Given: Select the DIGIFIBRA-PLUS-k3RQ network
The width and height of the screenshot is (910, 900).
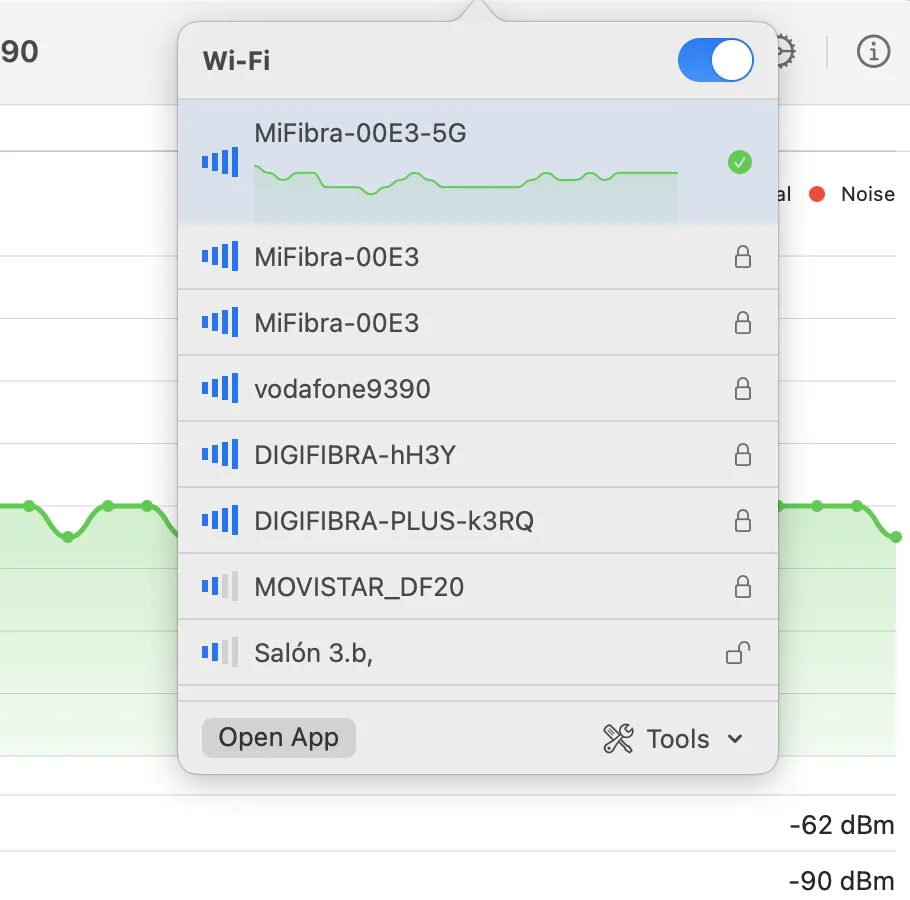Looking at the screenshot, I should pos(394,521).
